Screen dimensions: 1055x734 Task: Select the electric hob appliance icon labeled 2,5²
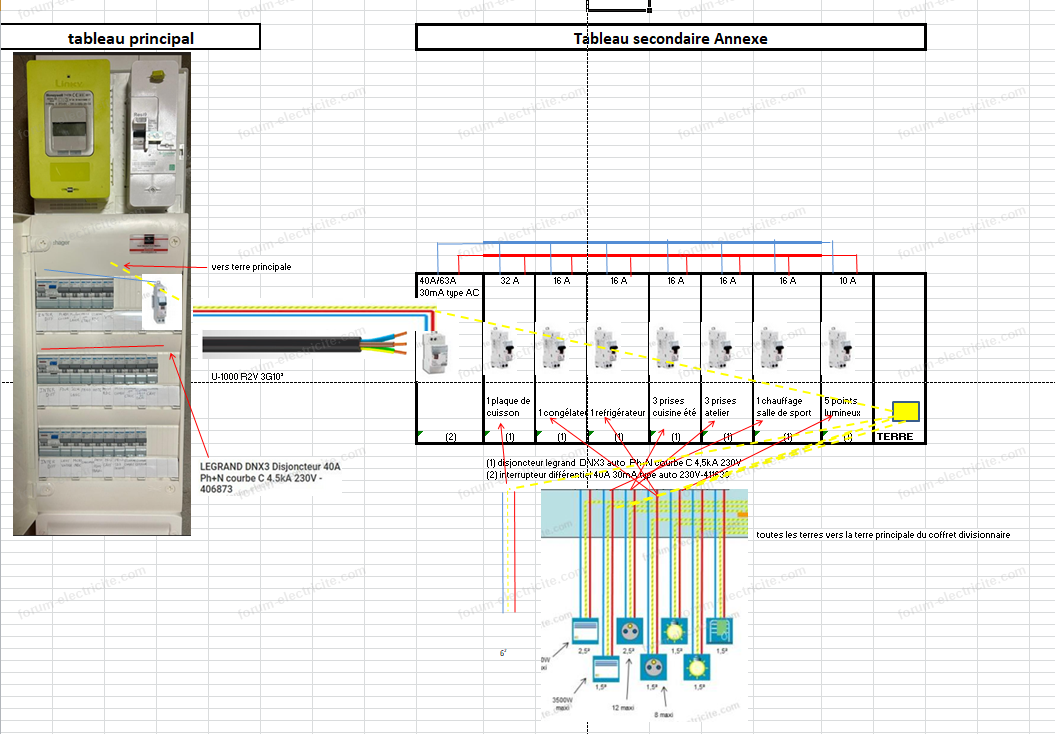[x=585, y=631]
